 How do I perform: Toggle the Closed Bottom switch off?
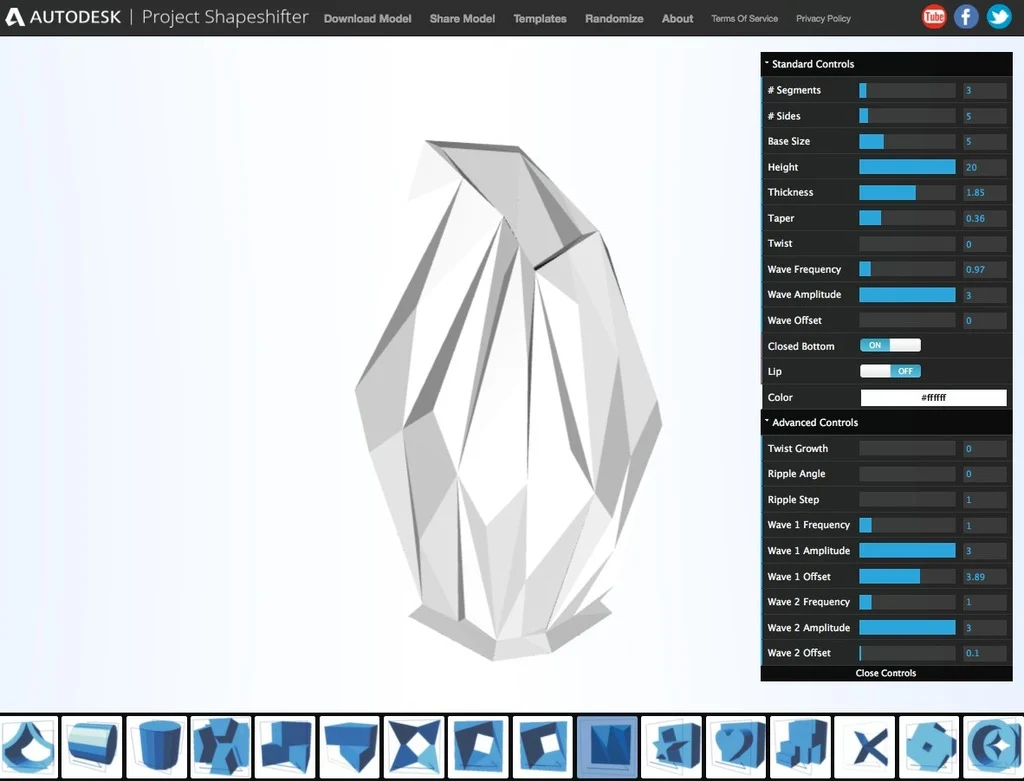[x=890, y=345]
